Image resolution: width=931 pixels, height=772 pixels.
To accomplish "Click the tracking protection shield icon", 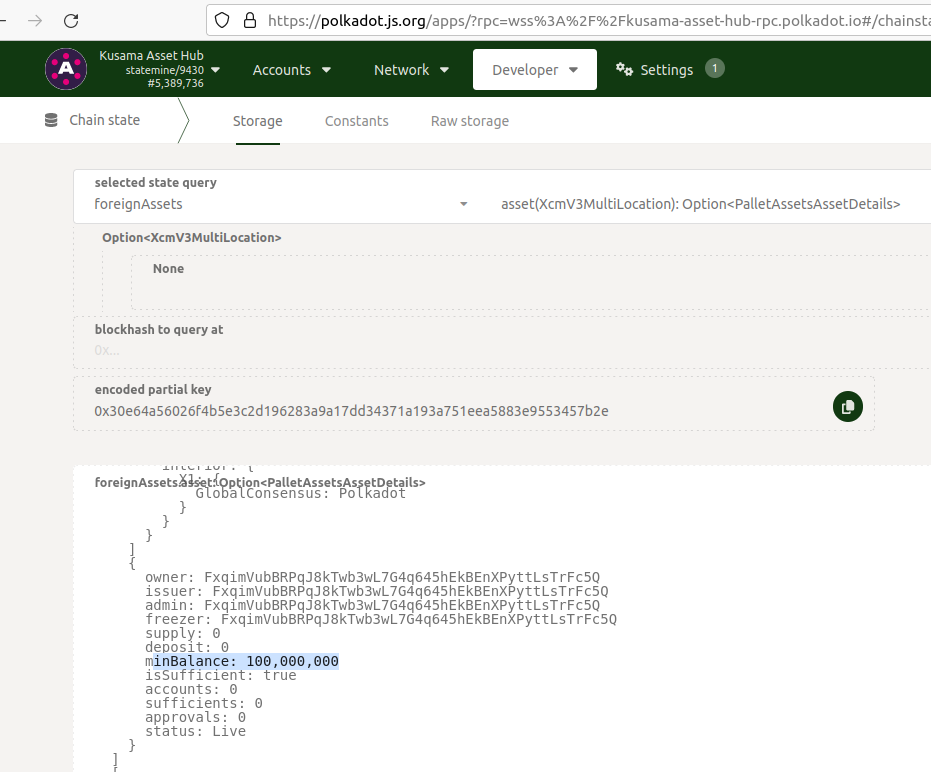I will 222,20.
